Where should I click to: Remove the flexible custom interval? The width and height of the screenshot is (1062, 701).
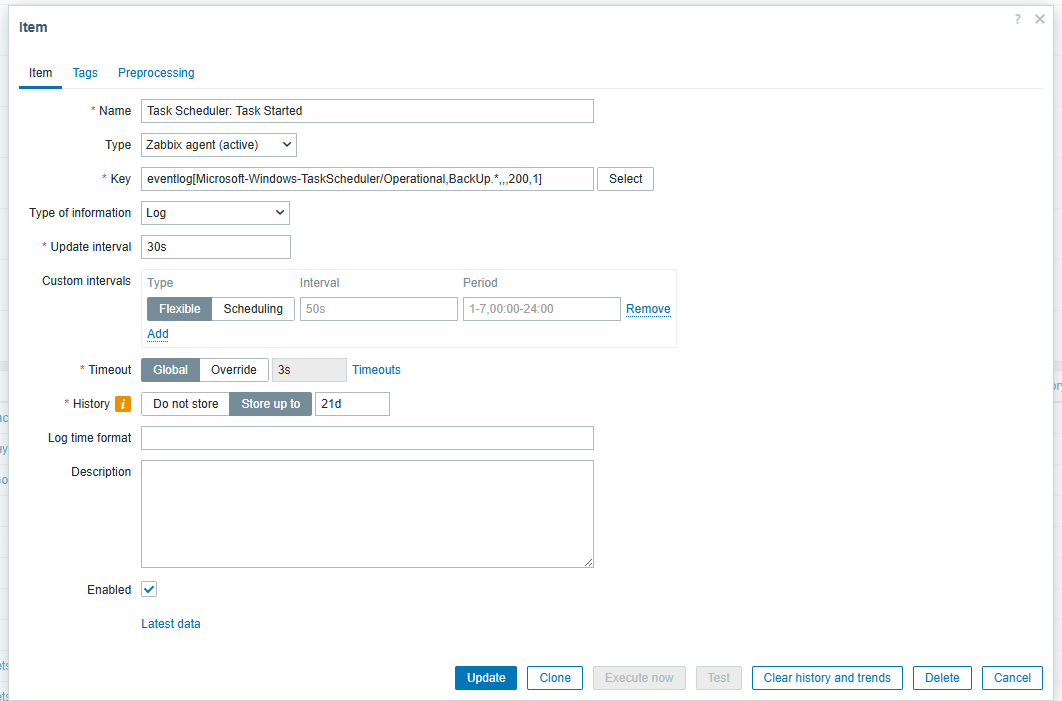[x=648, y=309]
